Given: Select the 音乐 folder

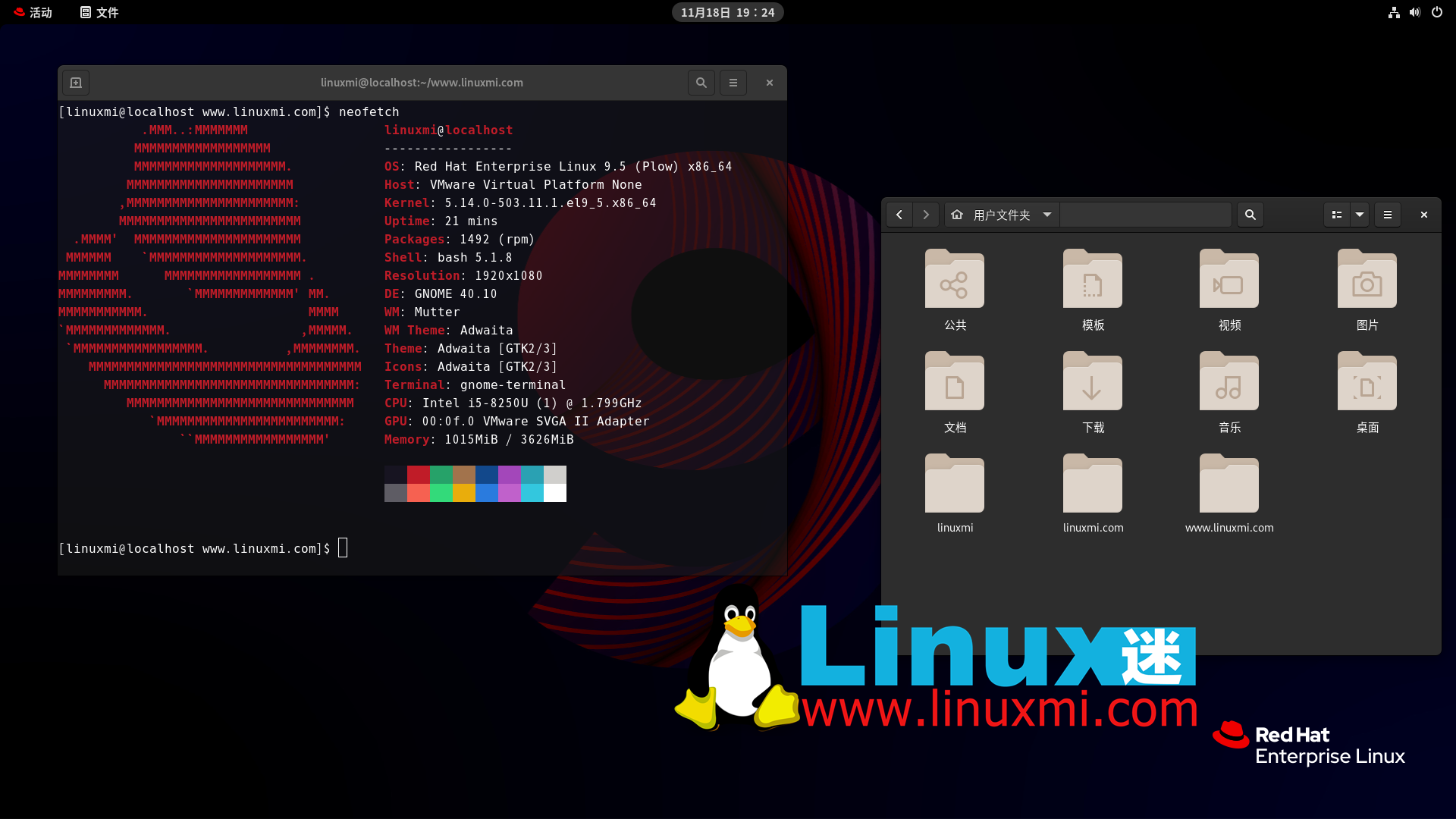Looking at the screenshot, I should 1229,392.
